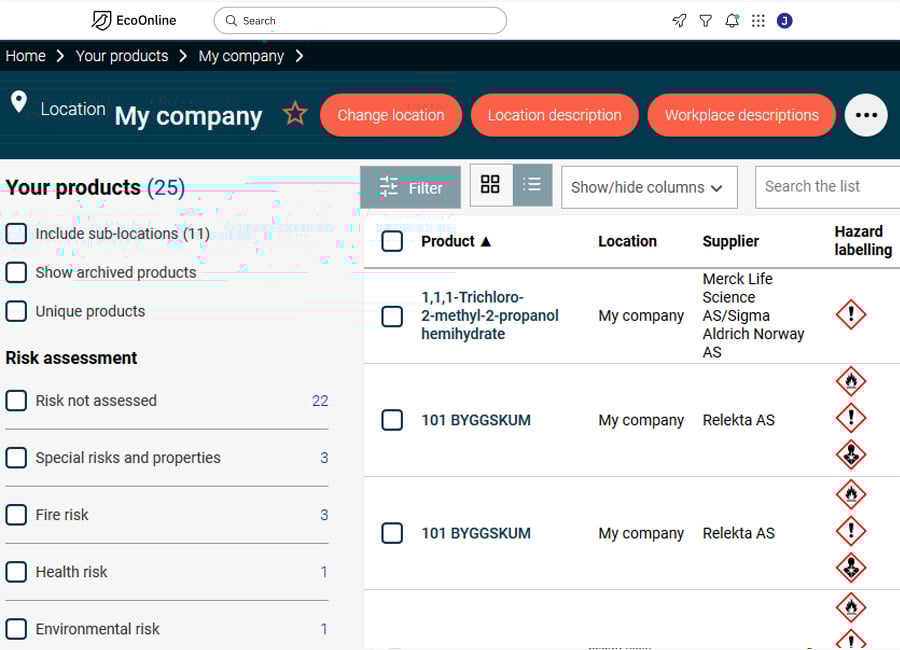The image size is (900, 650).
Task: Click the top Search field
Action: (x=360, y=21)
